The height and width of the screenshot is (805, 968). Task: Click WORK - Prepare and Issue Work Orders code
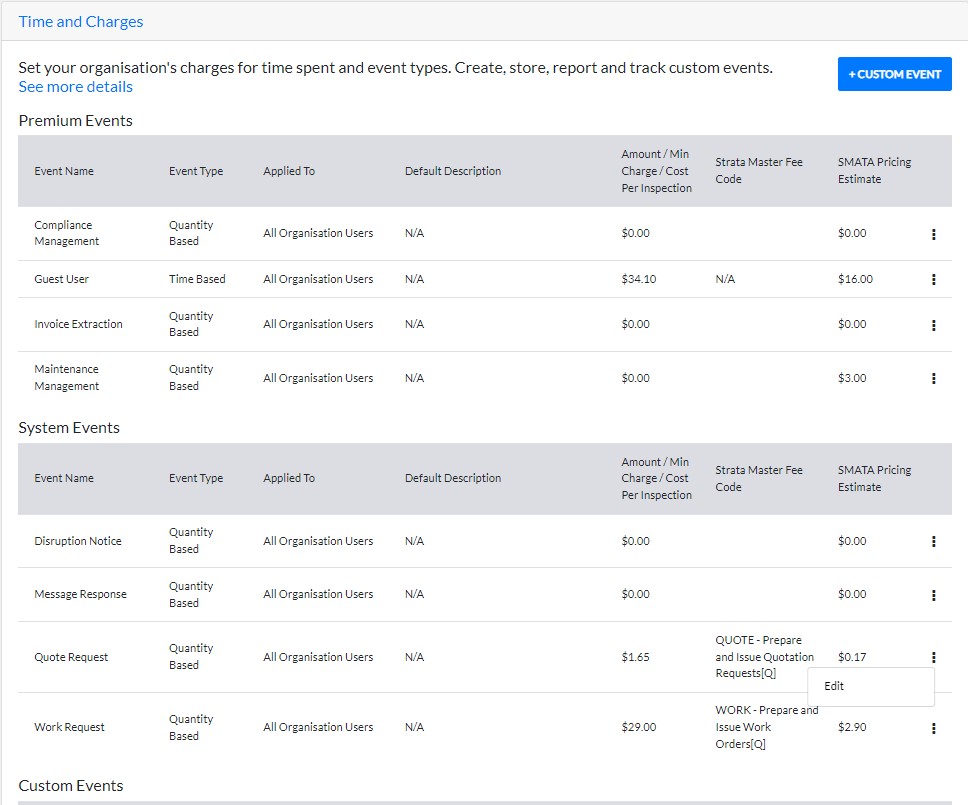pyautogui.click(x=767, y=727)
